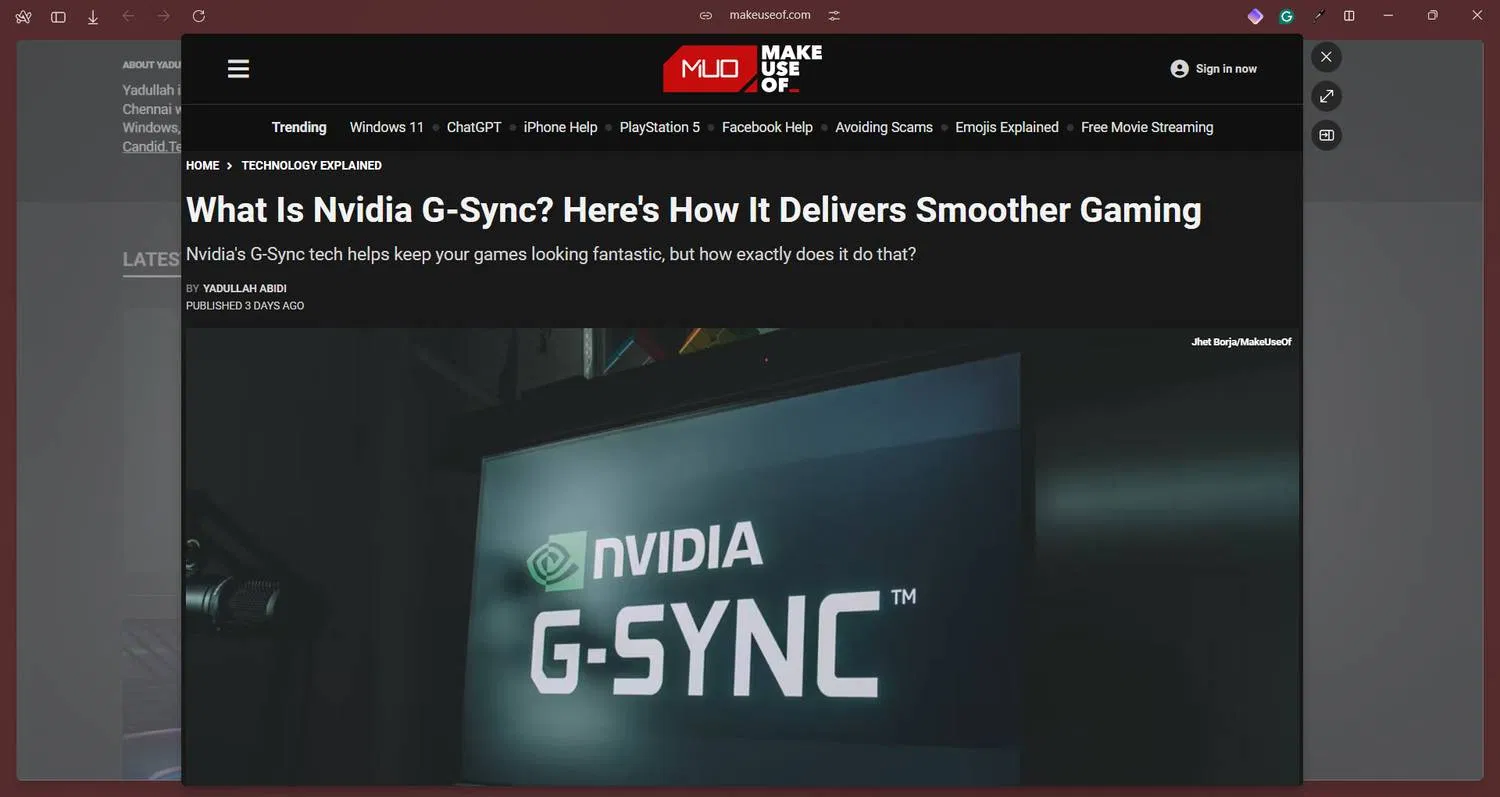This screenshot has width=1500, height=797.
Task: Open the Grammarly extension
Action: 1287,16
